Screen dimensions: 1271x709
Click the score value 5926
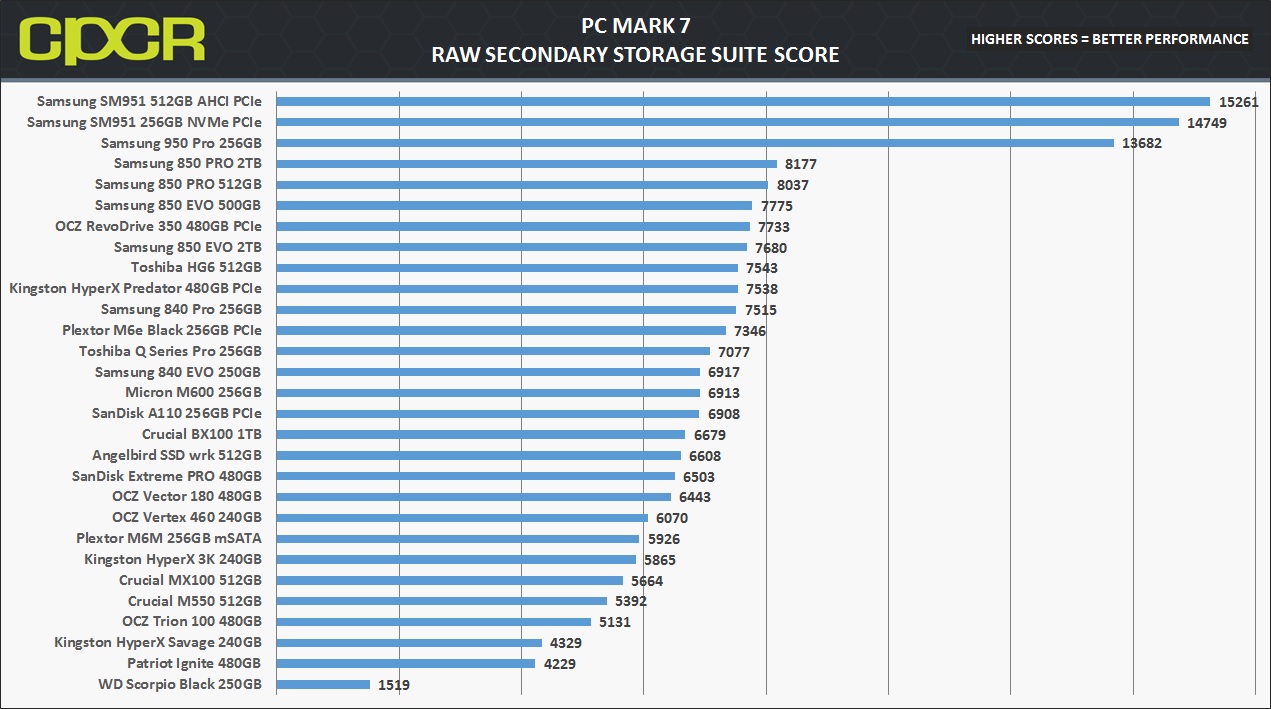pyautogui.click(x=663, y=539)
